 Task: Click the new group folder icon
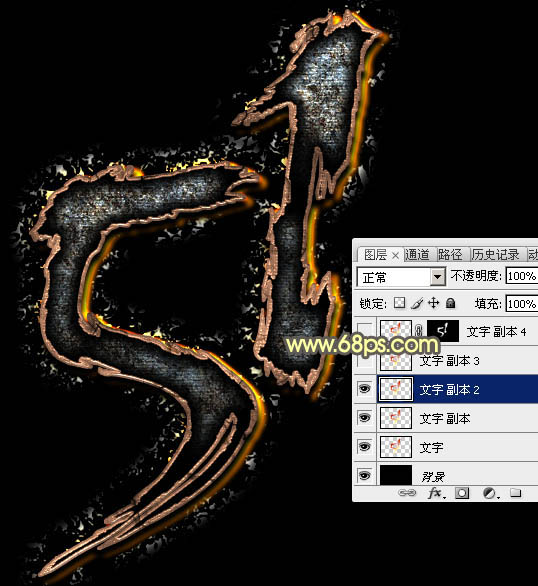(516, 493)
